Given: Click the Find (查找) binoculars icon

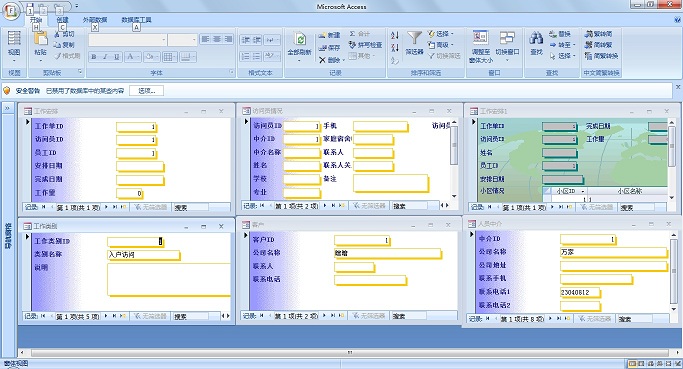Looking at the screenshot, I should click(536, 38).
